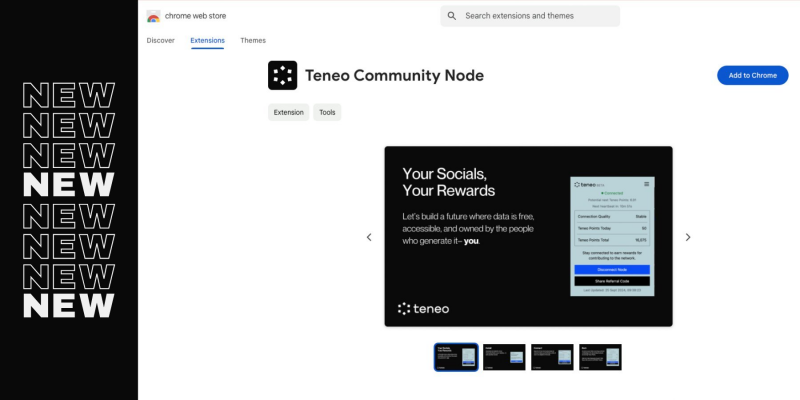Select the Extensions tab
800x400 pixels.
(x=207, y=40)
